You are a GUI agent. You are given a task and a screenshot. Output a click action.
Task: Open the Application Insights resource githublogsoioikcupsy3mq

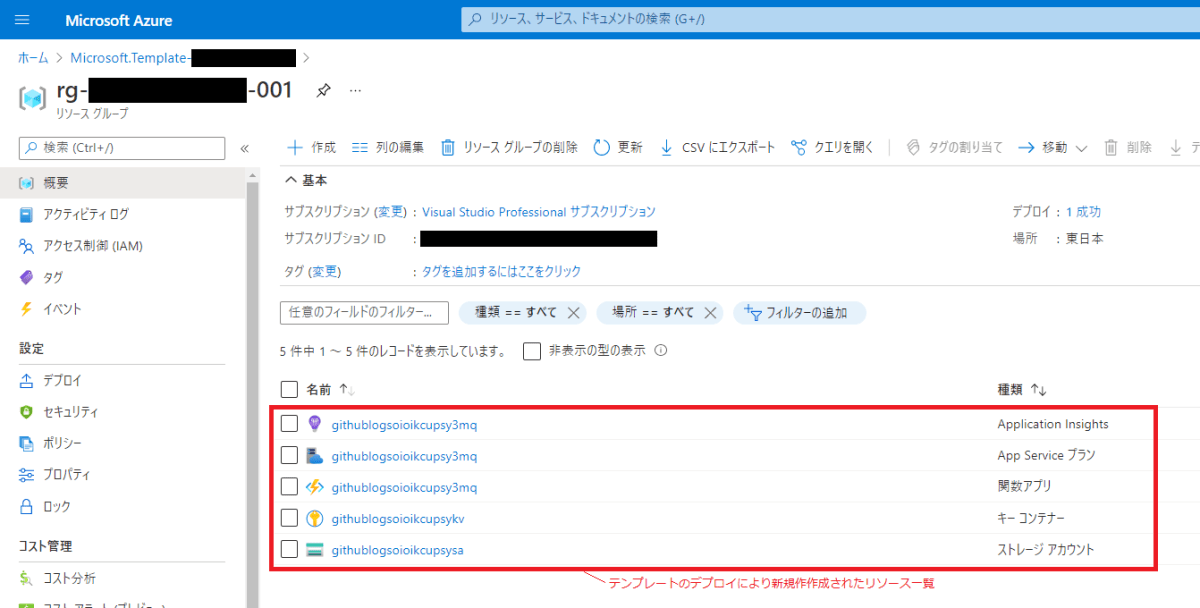[404, 424]
